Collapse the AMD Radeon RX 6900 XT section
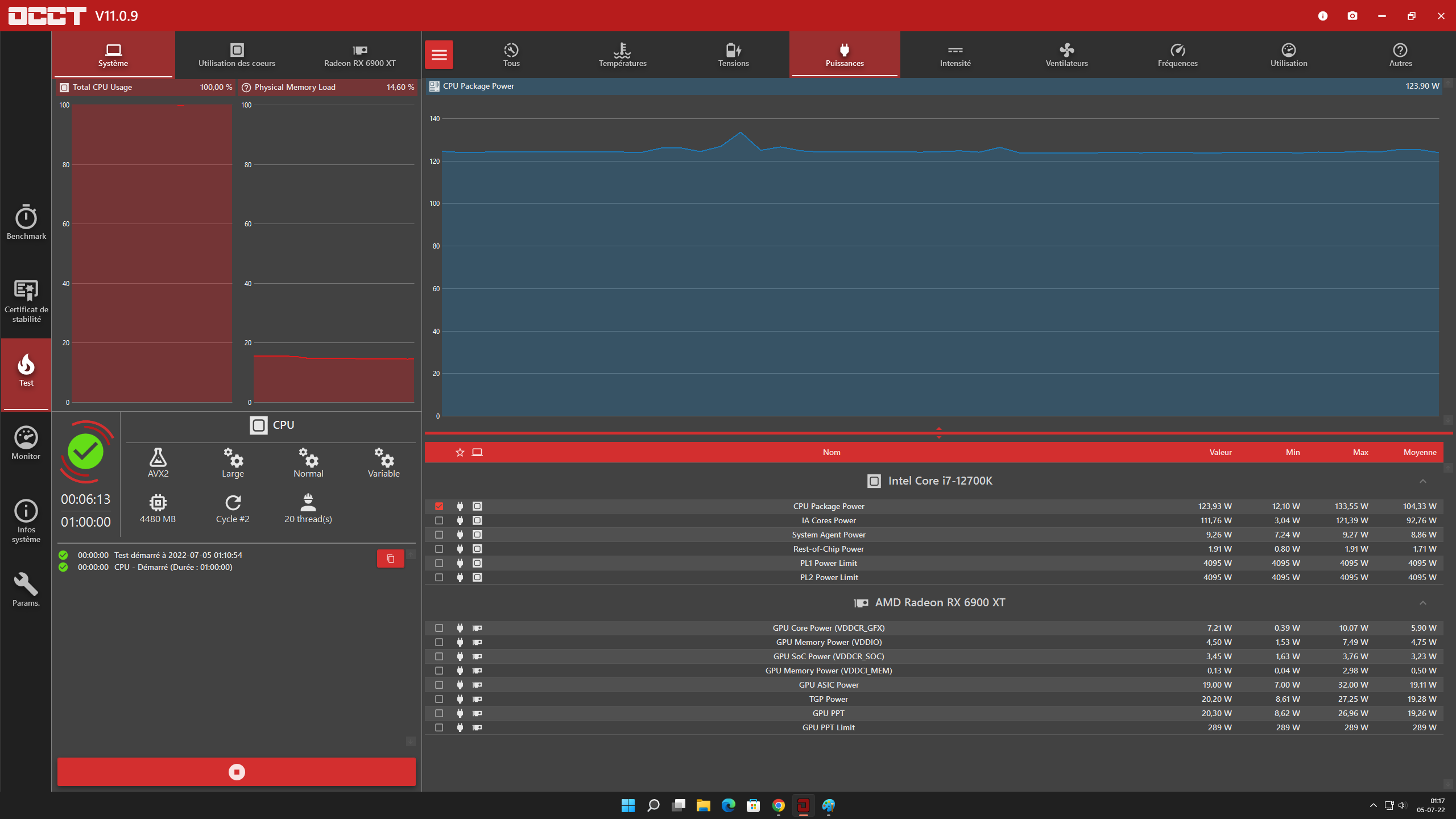 point(1423,603)
